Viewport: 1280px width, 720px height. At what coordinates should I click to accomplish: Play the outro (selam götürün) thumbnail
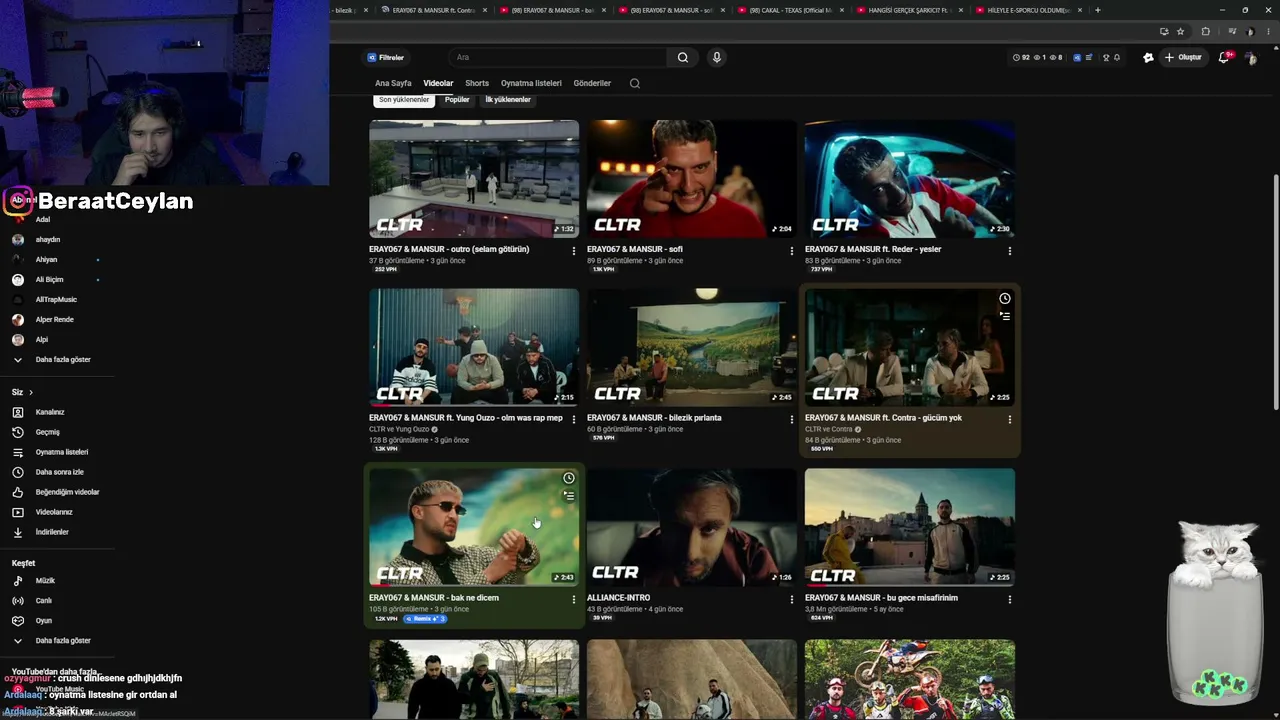coord(474,179)
